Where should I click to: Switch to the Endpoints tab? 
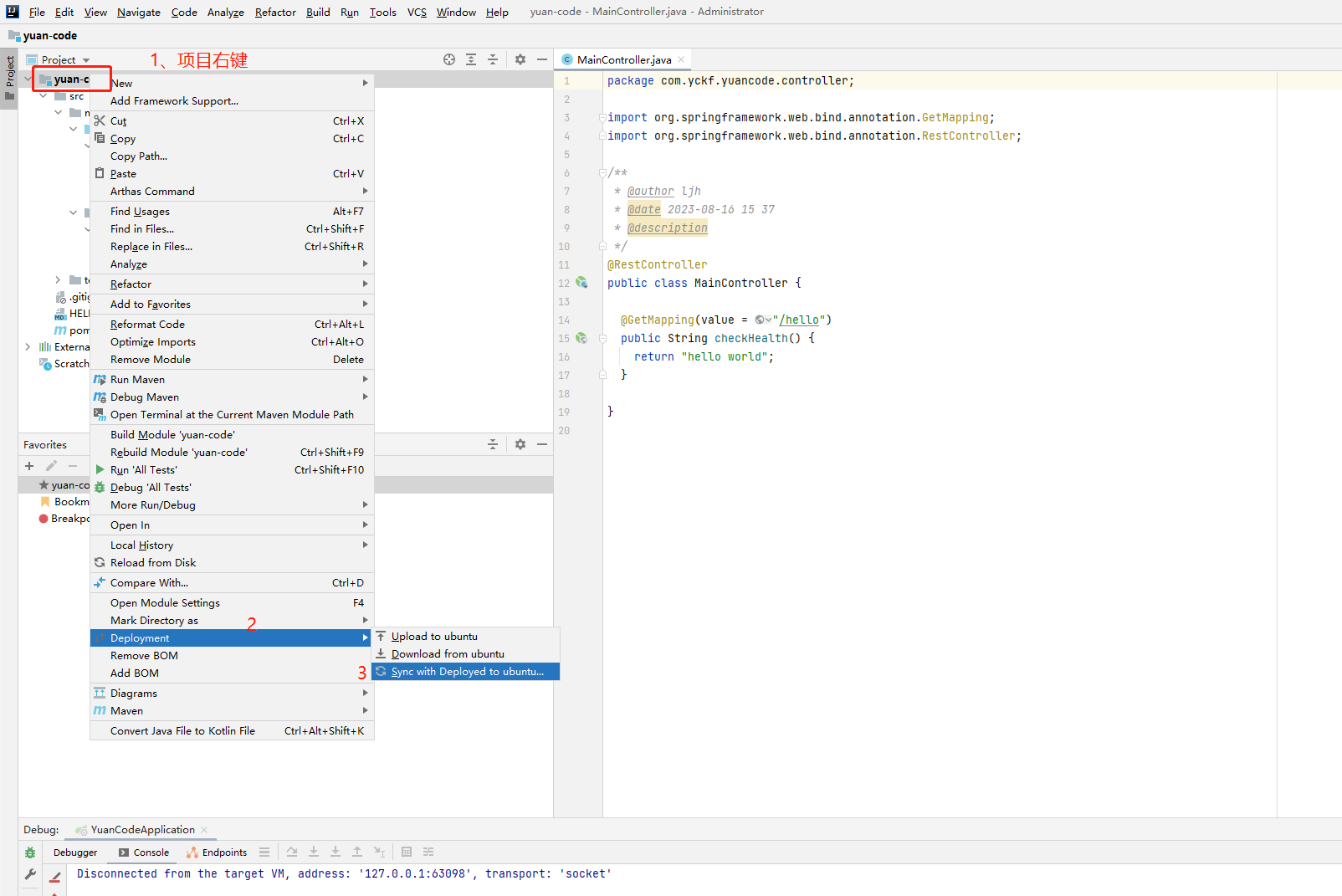217,852
